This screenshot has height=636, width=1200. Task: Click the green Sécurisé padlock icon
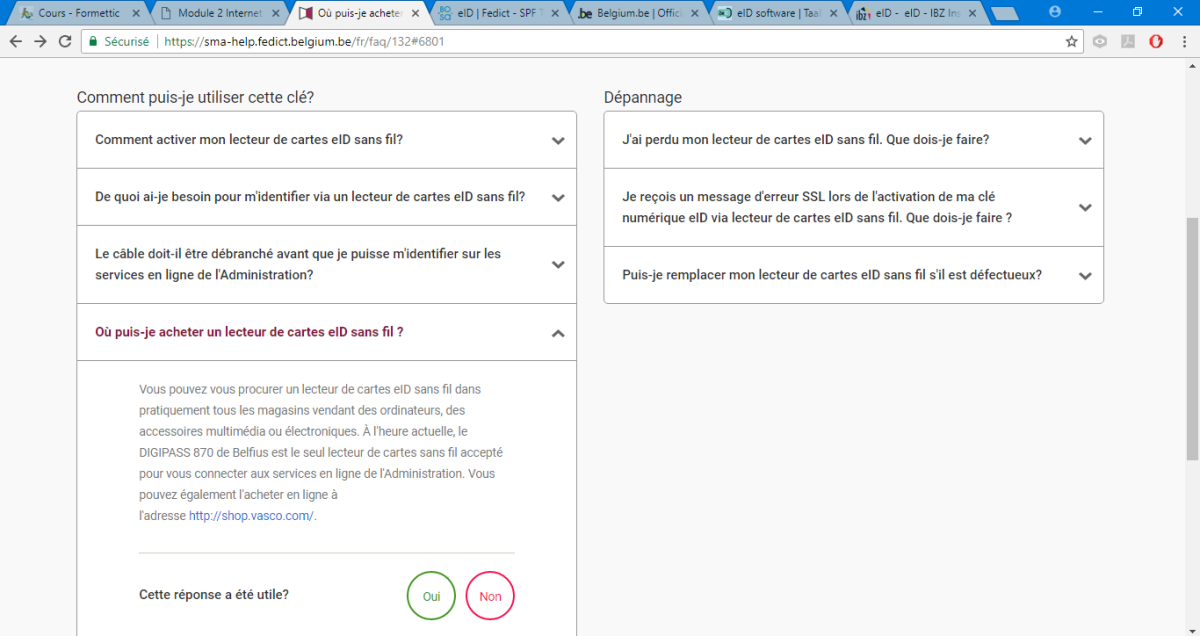93,42
